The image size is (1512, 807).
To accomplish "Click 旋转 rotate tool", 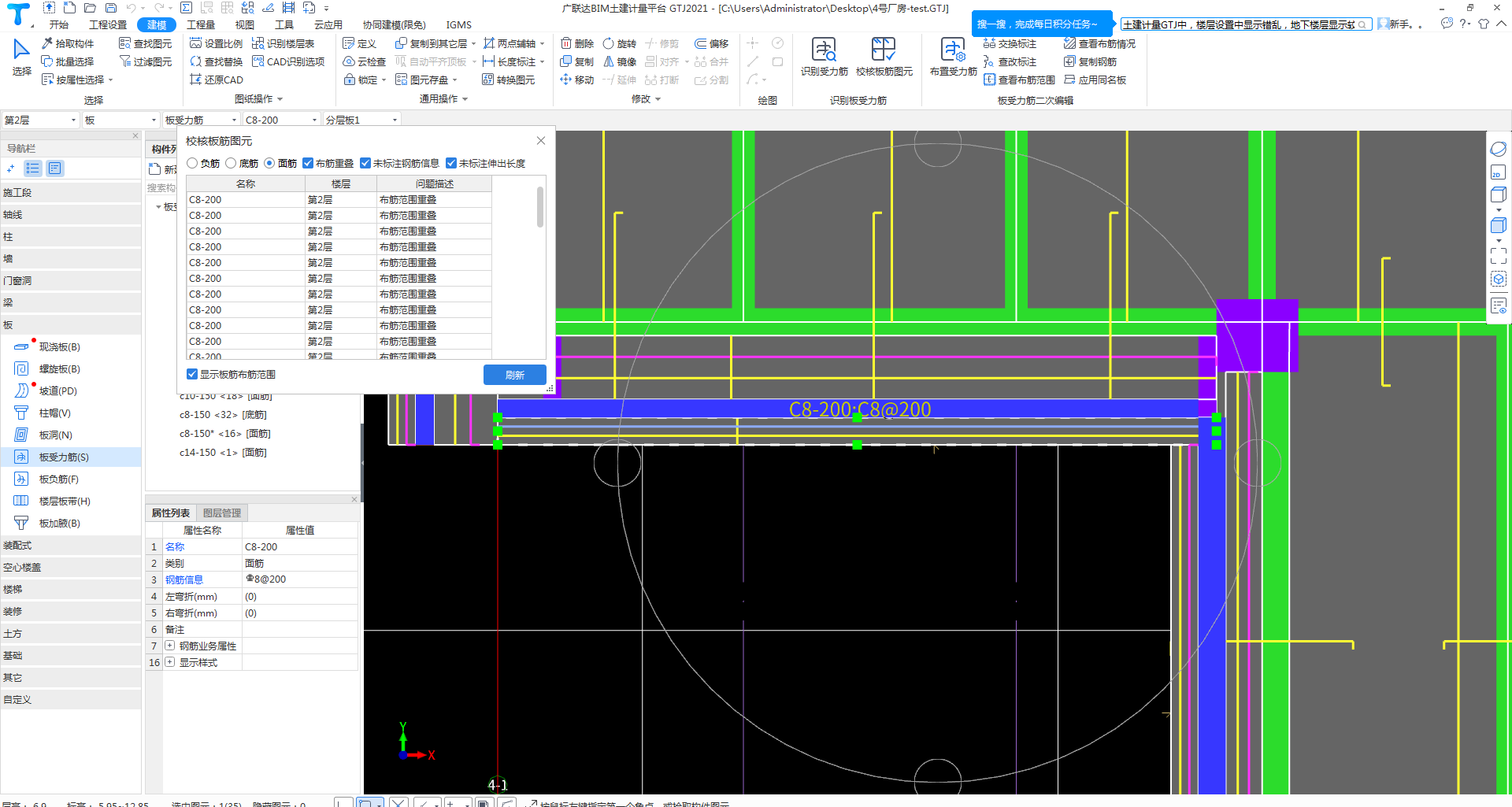I will (620, 43).
